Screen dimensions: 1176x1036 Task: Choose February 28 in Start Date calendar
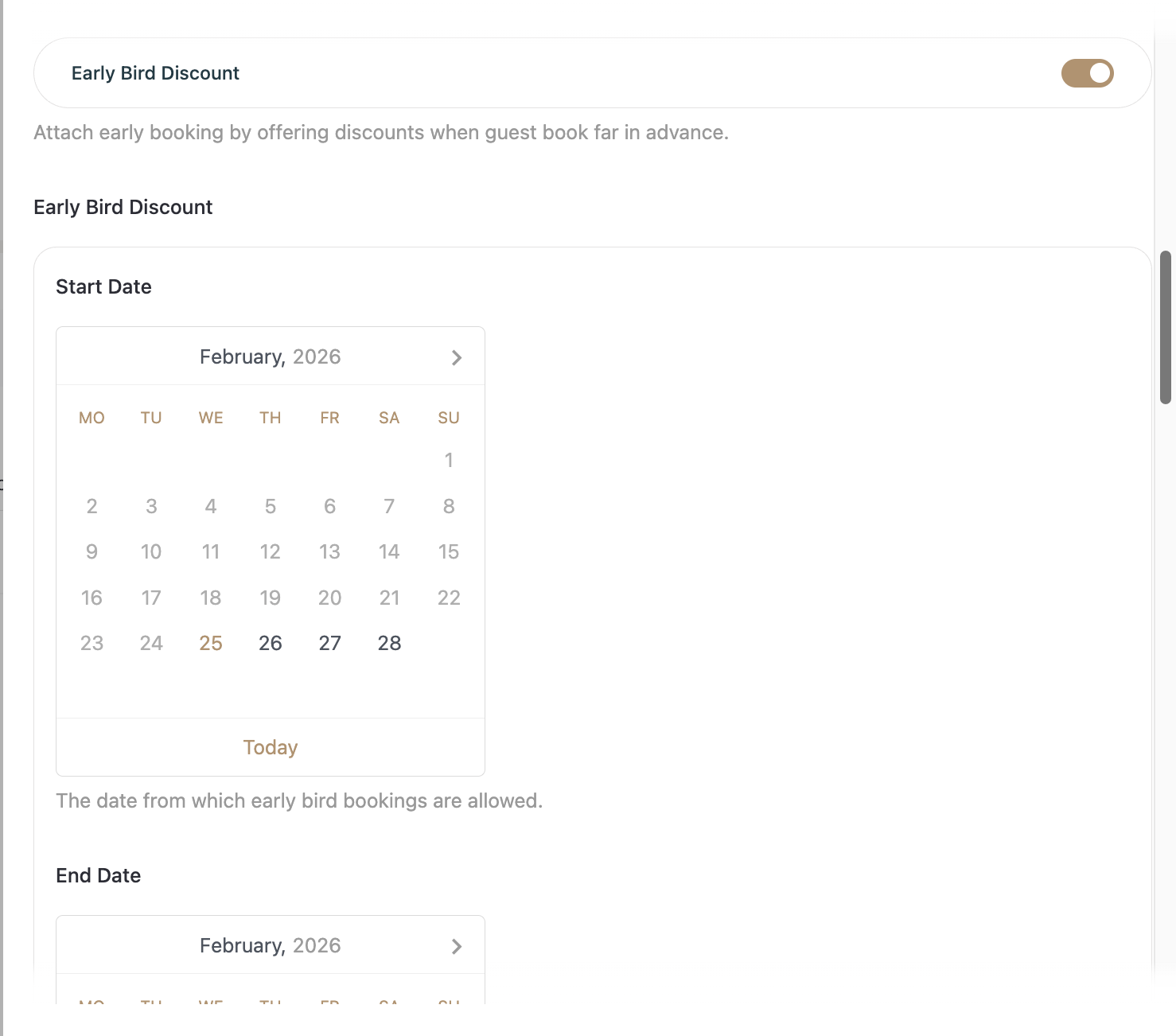(389, 643)
